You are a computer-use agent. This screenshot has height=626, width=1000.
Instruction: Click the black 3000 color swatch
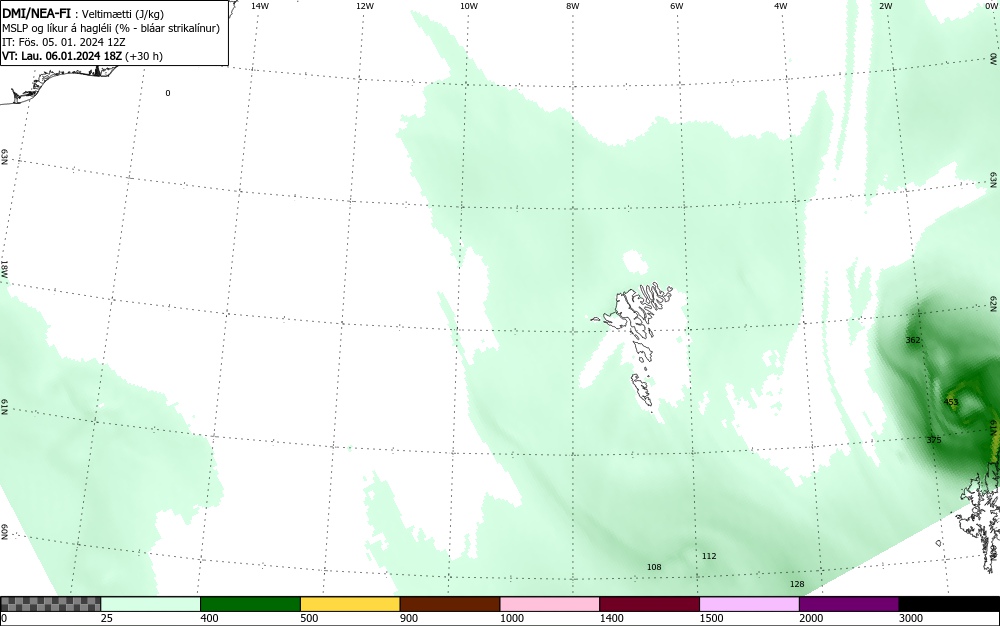(949, 604)
